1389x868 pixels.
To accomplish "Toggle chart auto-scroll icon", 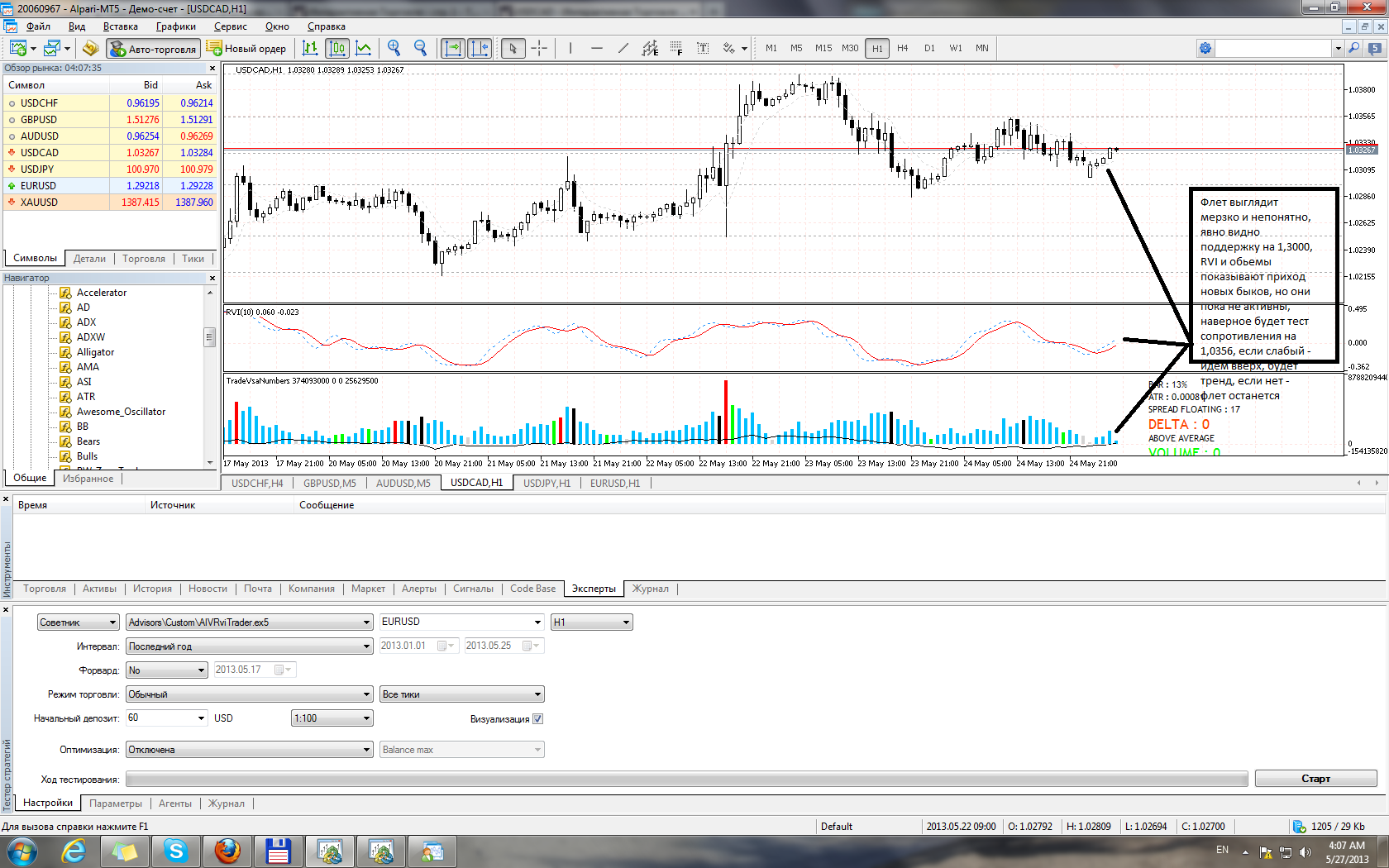I will pyautogui.click(x=453, y=48).
